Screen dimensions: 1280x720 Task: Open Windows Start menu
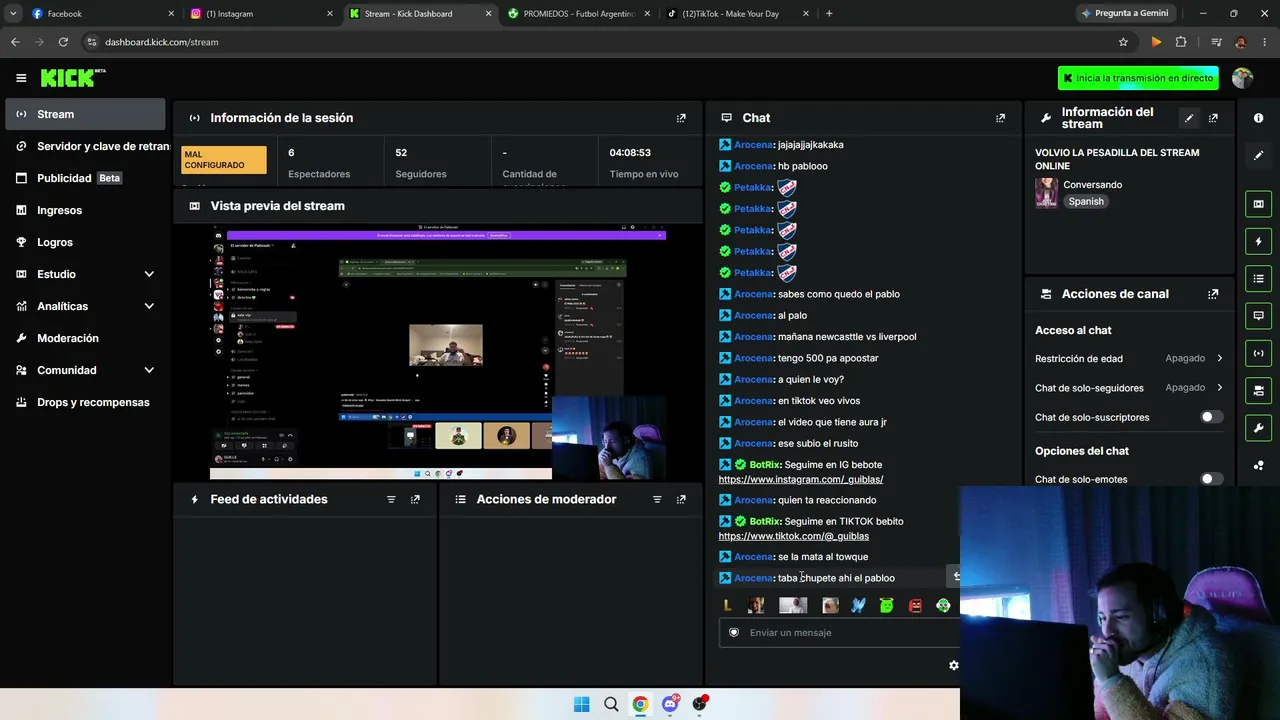point(581,704)
